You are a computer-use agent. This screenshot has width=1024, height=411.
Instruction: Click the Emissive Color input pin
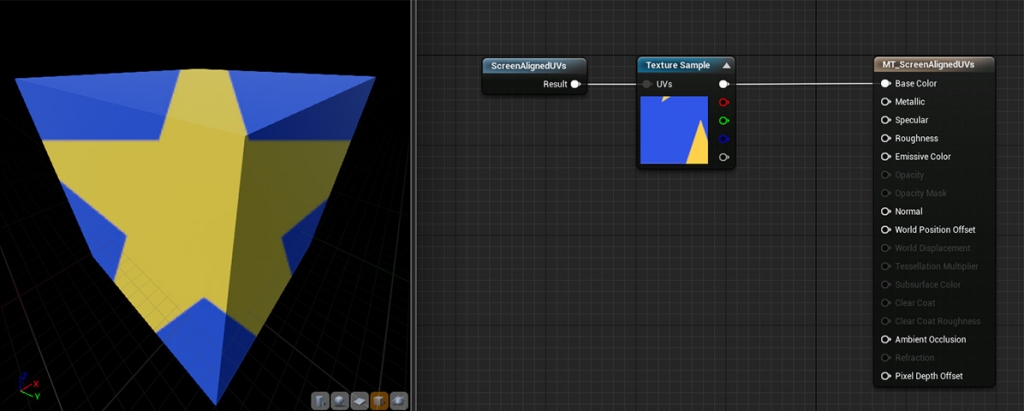pyautogui.click(x=886, y=157)
